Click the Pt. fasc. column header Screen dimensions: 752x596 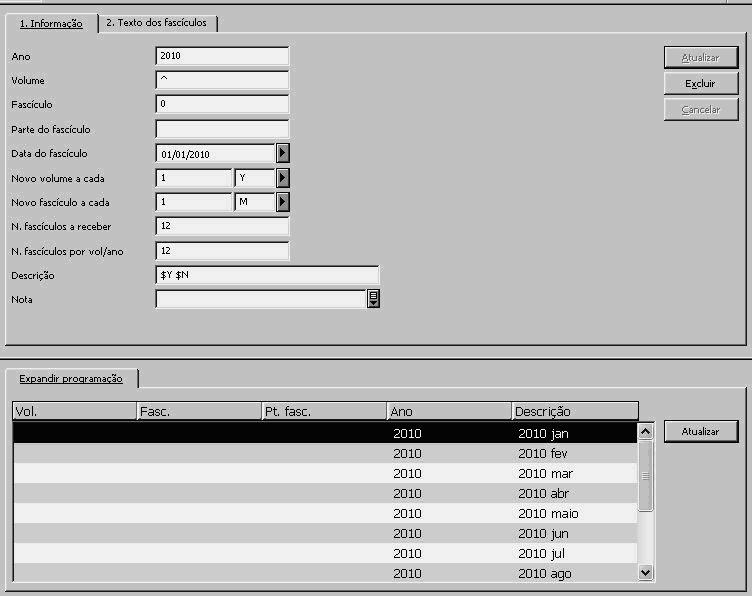324,411
